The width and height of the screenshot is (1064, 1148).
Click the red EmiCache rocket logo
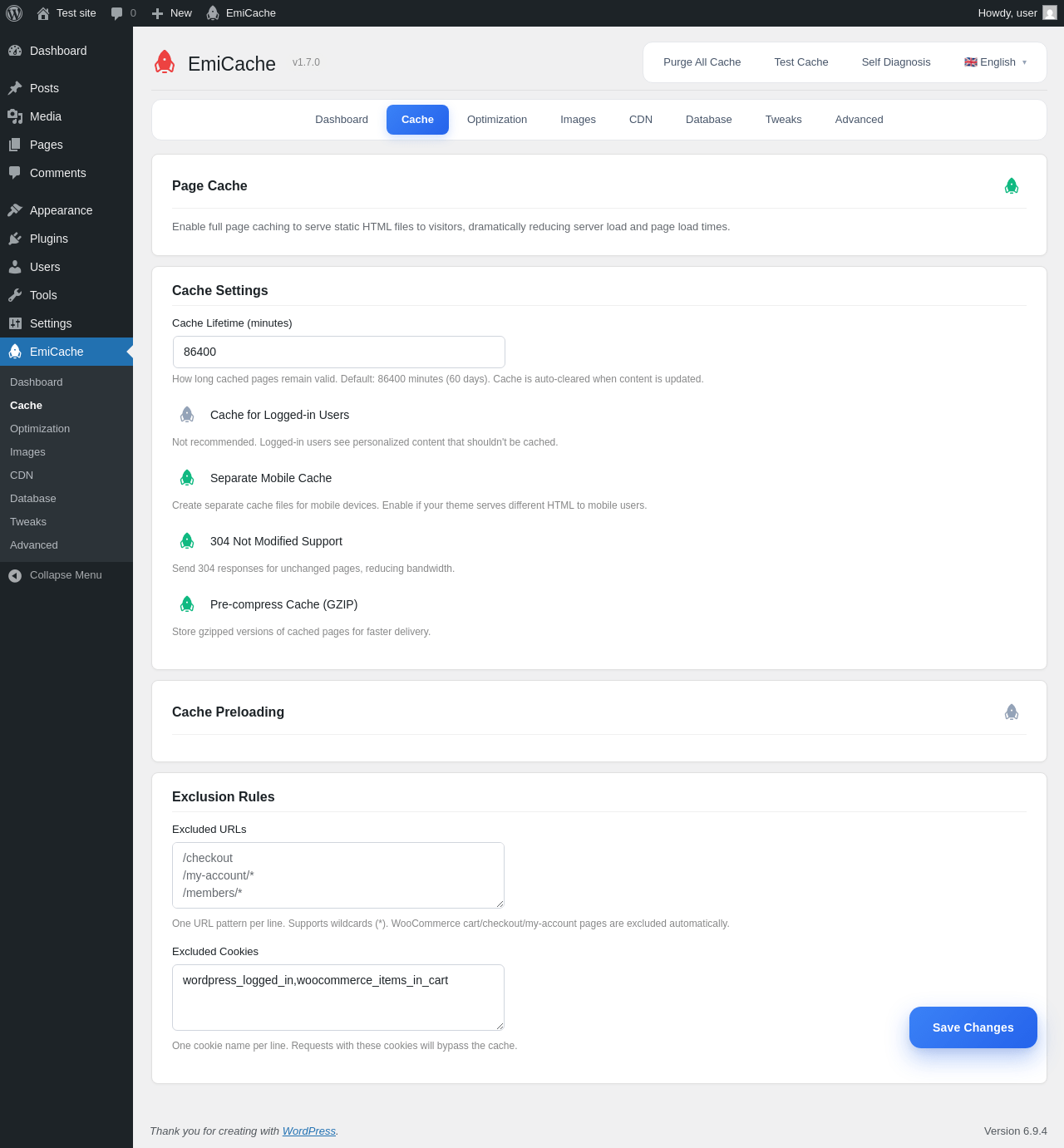click(165, 62)
